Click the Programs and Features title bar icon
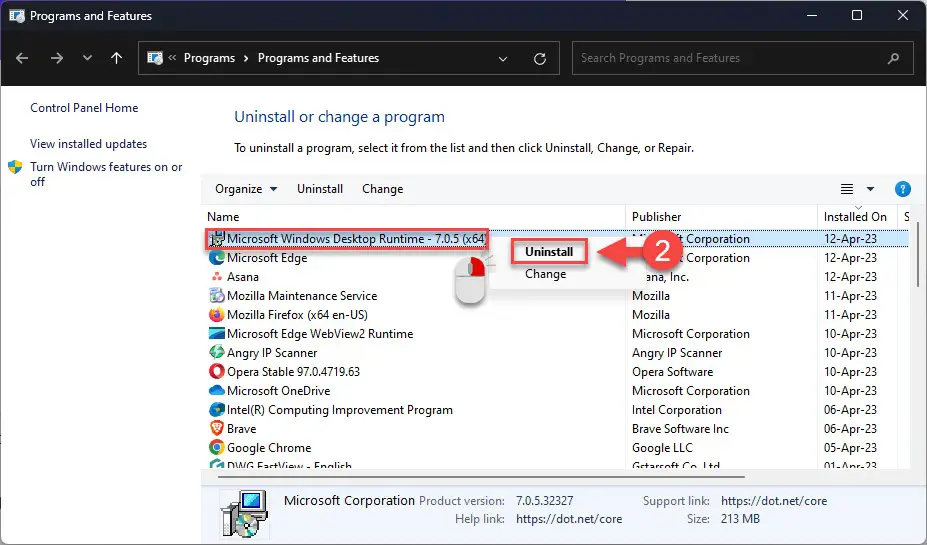The width and height of the screenshot is (927, 545). (17, 16)
